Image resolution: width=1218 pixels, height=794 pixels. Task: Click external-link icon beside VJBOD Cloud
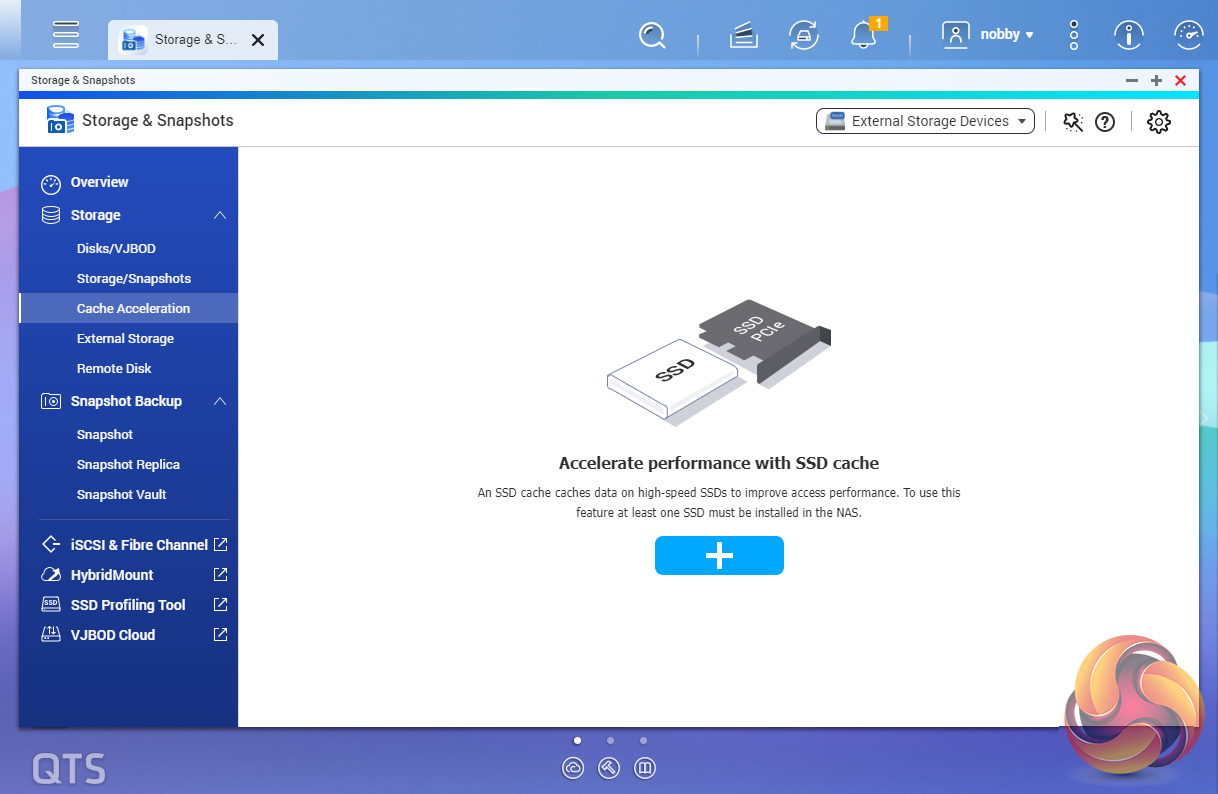[221, 635]
